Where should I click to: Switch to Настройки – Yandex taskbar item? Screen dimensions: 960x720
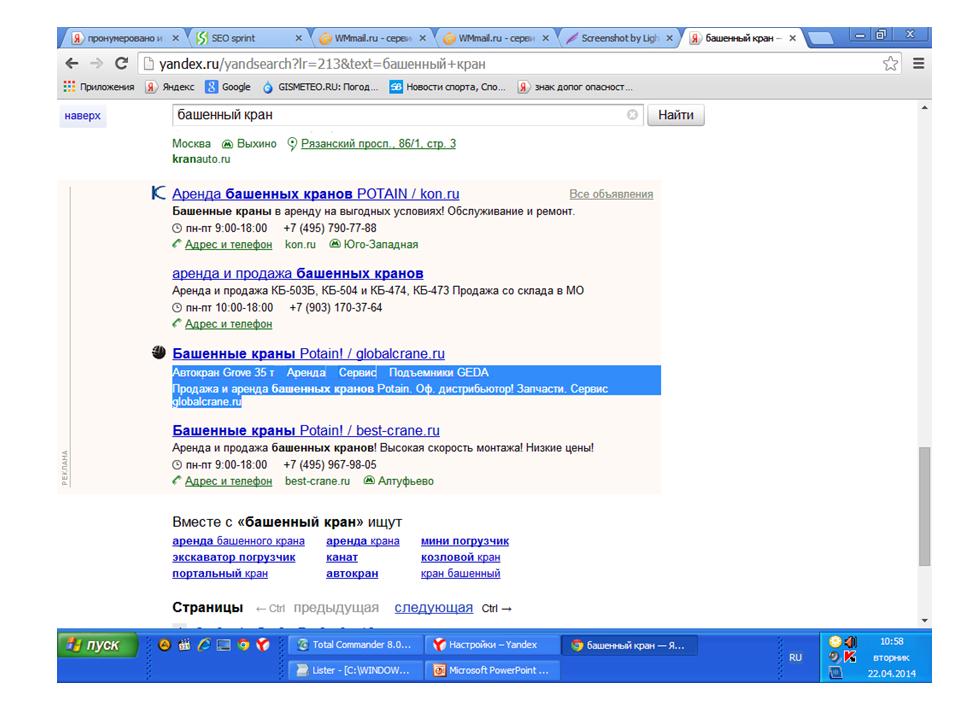tap(493, 645)
